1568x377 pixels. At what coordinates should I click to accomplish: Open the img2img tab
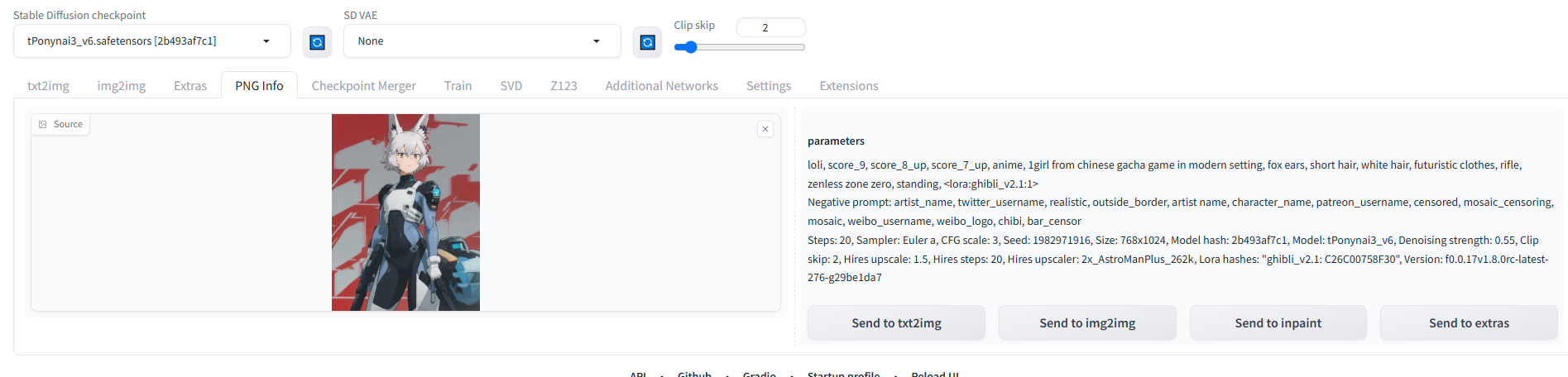click(122, 85)
